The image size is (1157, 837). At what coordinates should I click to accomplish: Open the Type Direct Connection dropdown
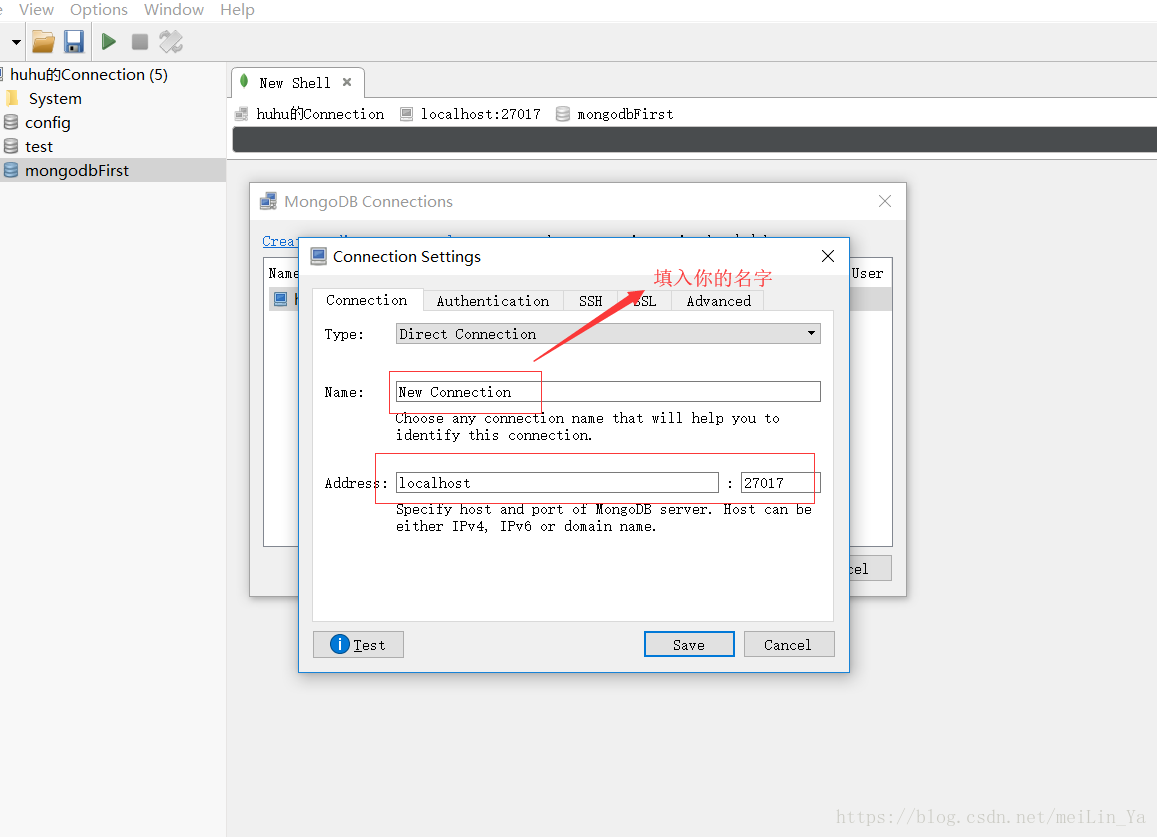coord(608,334)
